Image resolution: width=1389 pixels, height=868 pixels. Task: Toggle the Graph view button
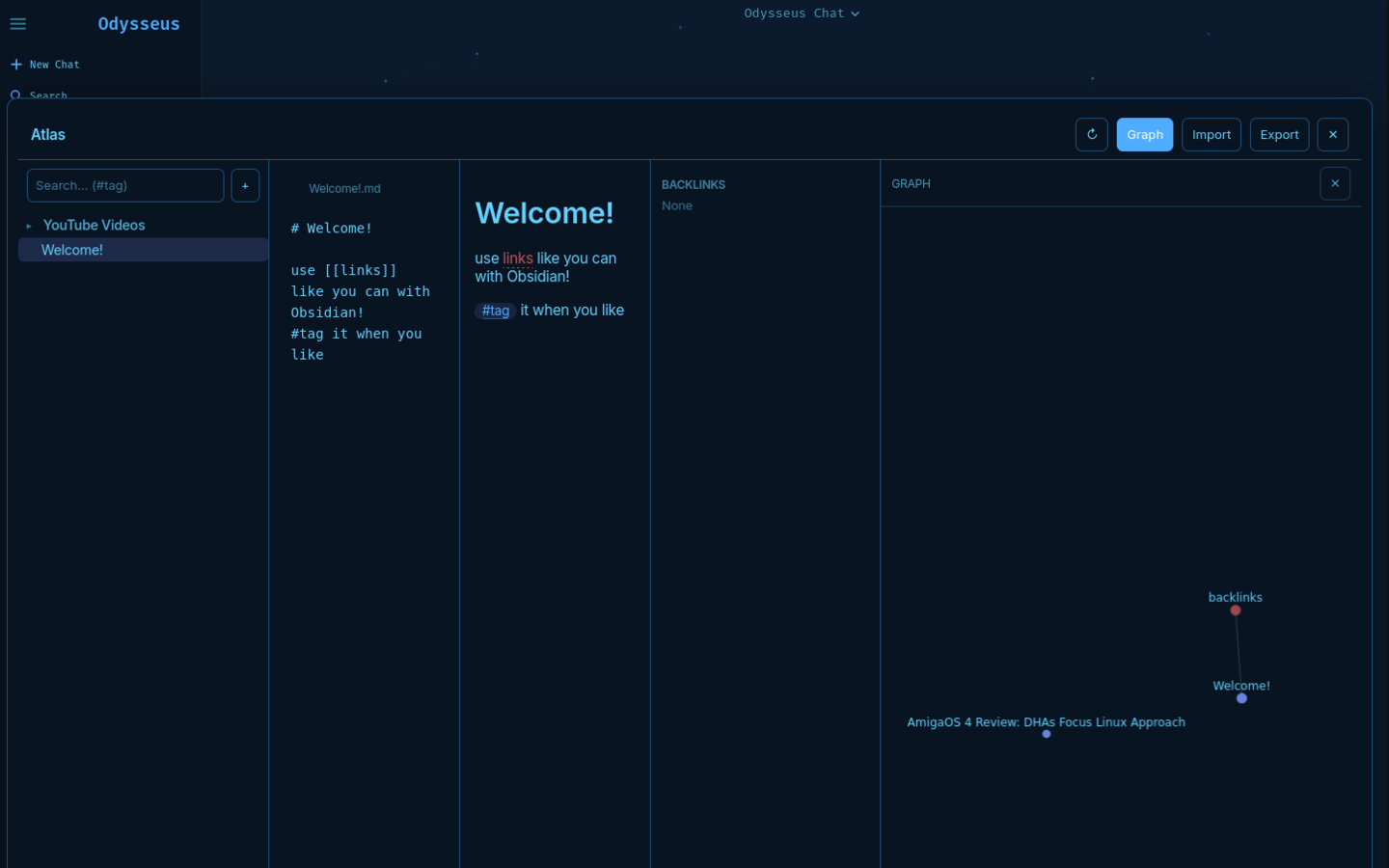pyautogui.click(x=1145, y=135)
